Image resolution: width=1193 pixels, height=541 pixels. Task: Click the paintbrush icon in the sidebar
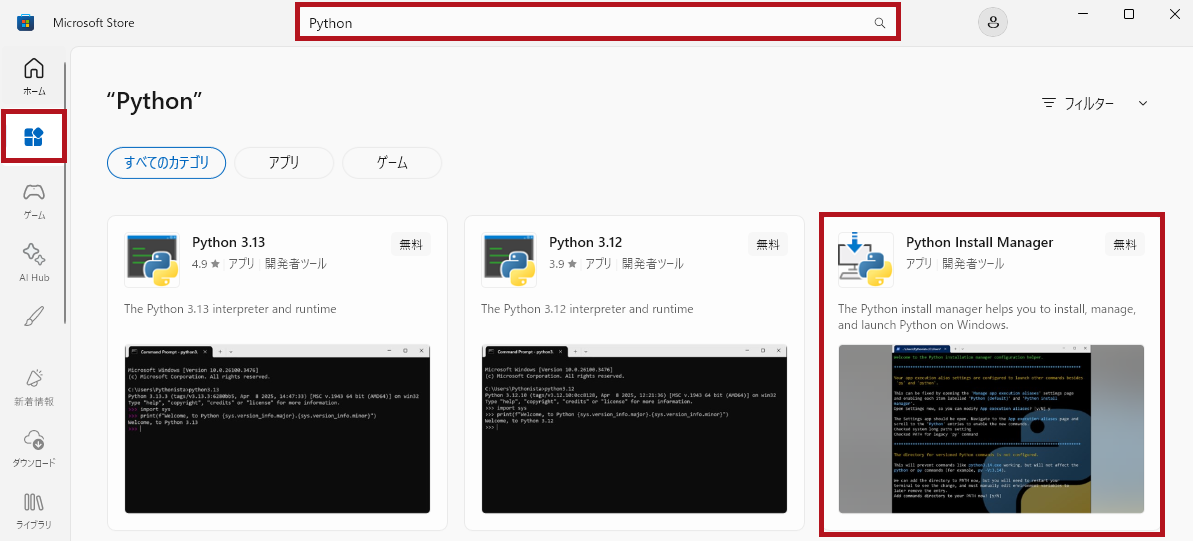(34, 317)
